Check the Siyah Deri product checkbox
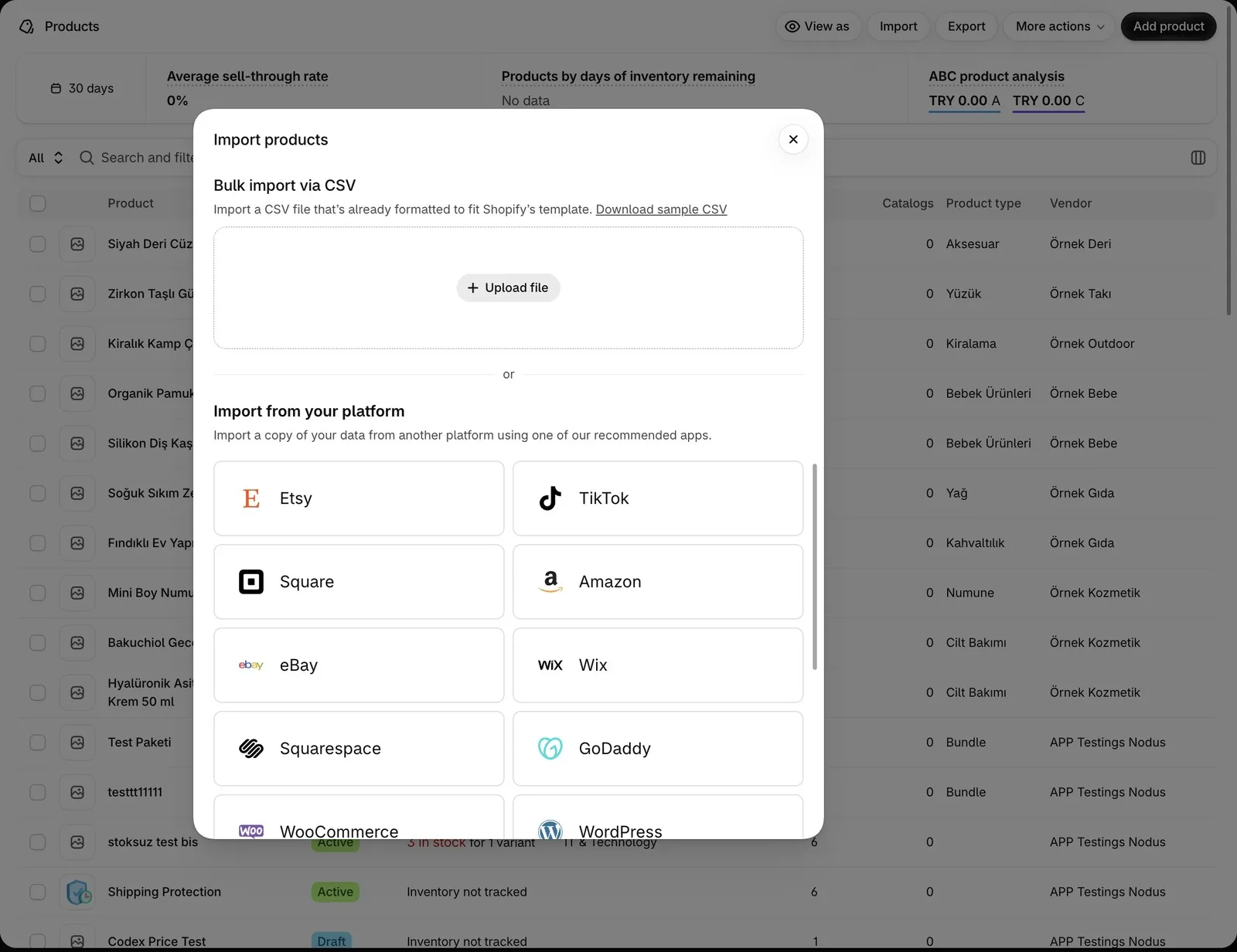This screenshot has height=952, width=1237. [38, 244]
